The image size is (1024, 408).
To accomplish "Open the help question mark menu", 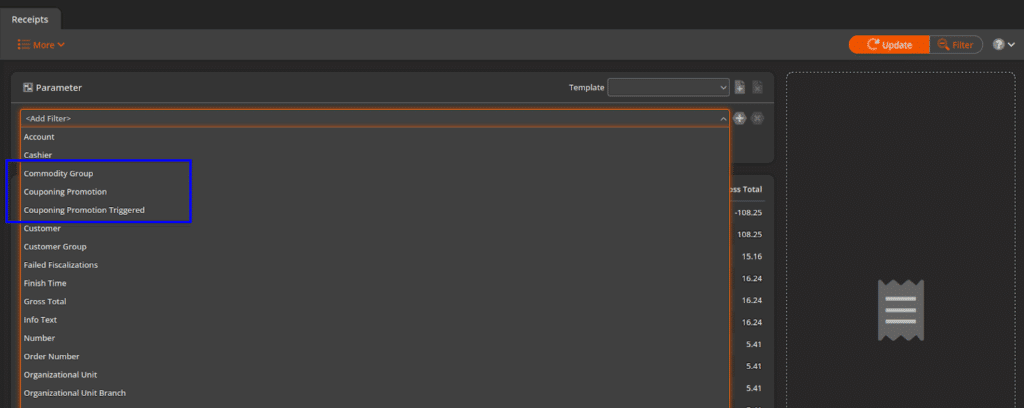I will pos(1003,45).
